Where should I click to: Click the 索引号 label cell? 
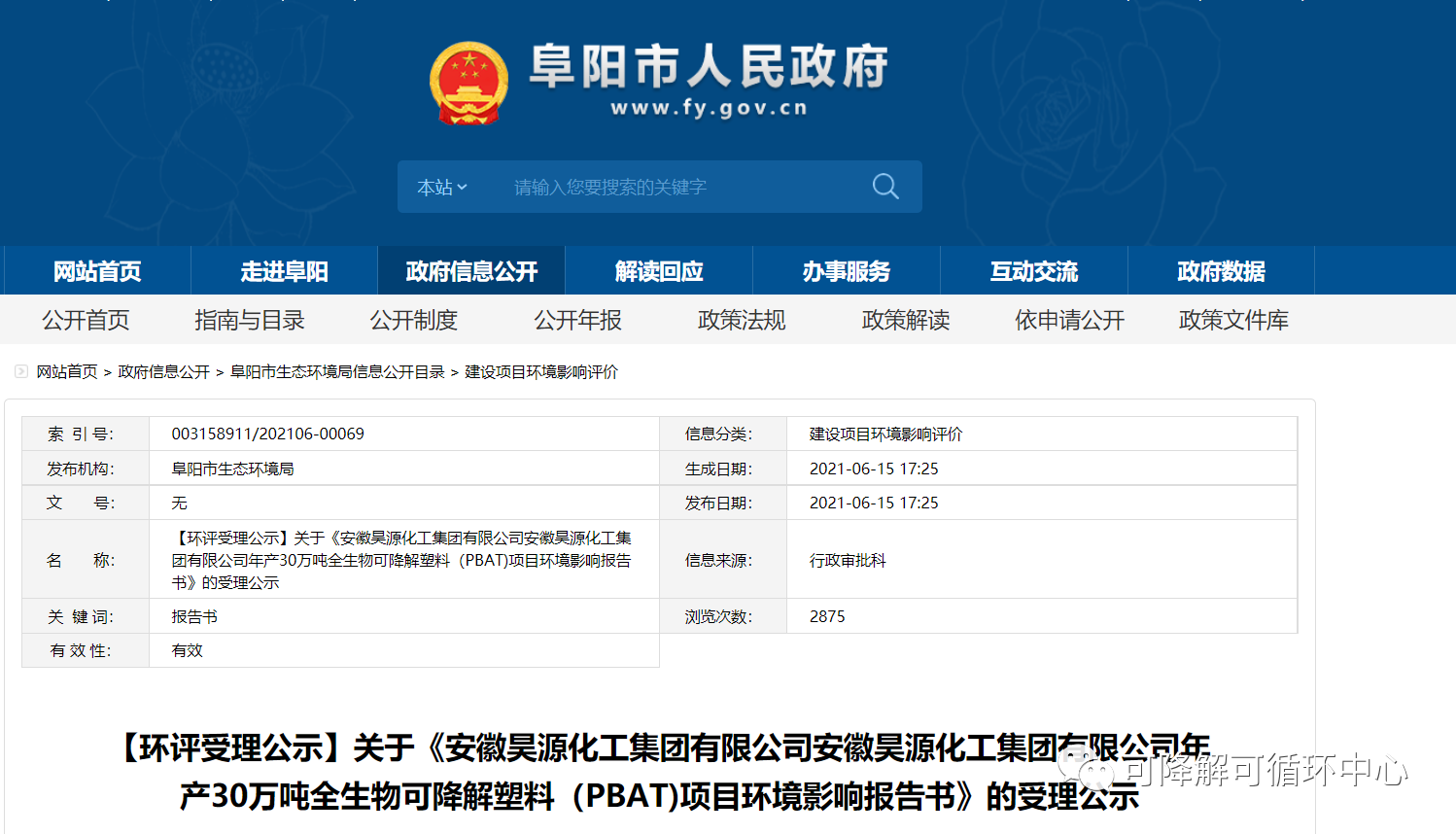[x=86, y=434]
